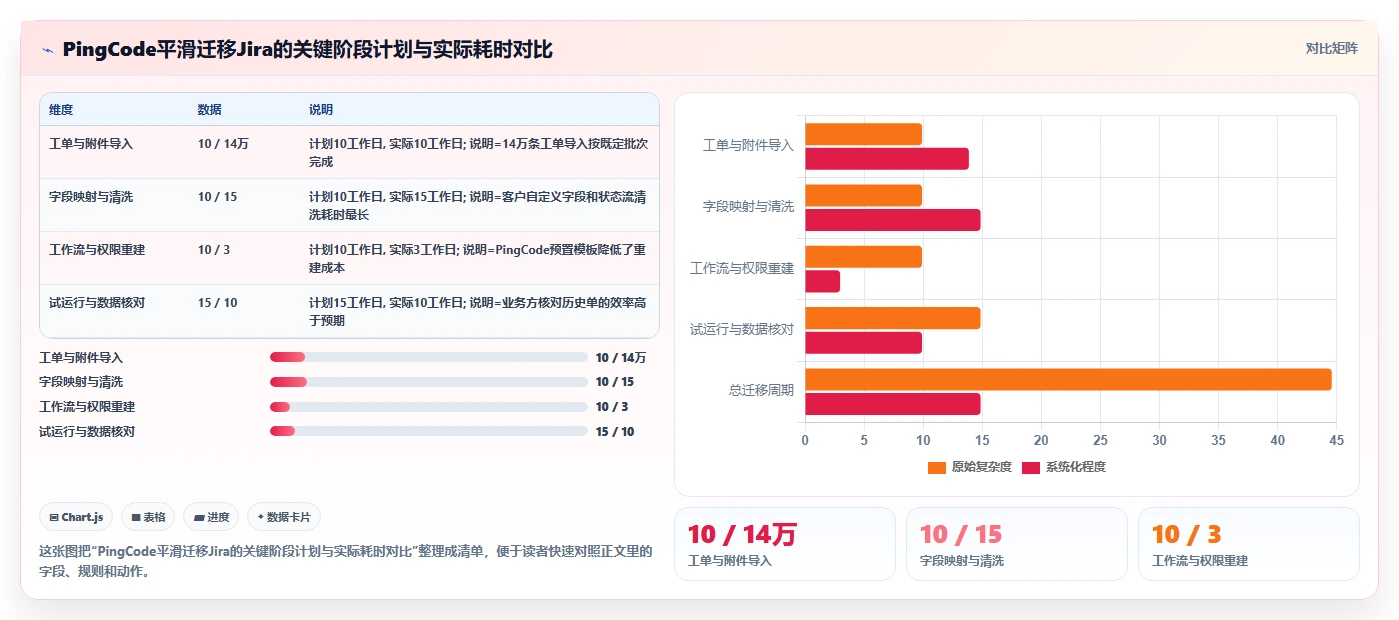
Task: Click the 工作流与权限重建 chart axis label
Action: click(742, 268)
